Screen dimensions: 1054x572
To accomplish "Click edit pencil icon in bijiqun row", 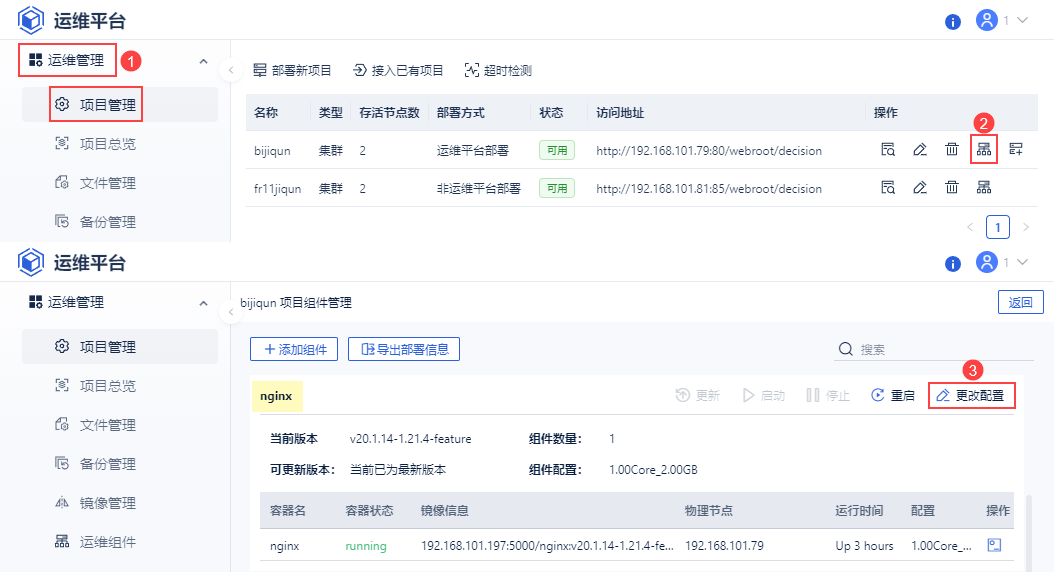I will pos(920,149).
